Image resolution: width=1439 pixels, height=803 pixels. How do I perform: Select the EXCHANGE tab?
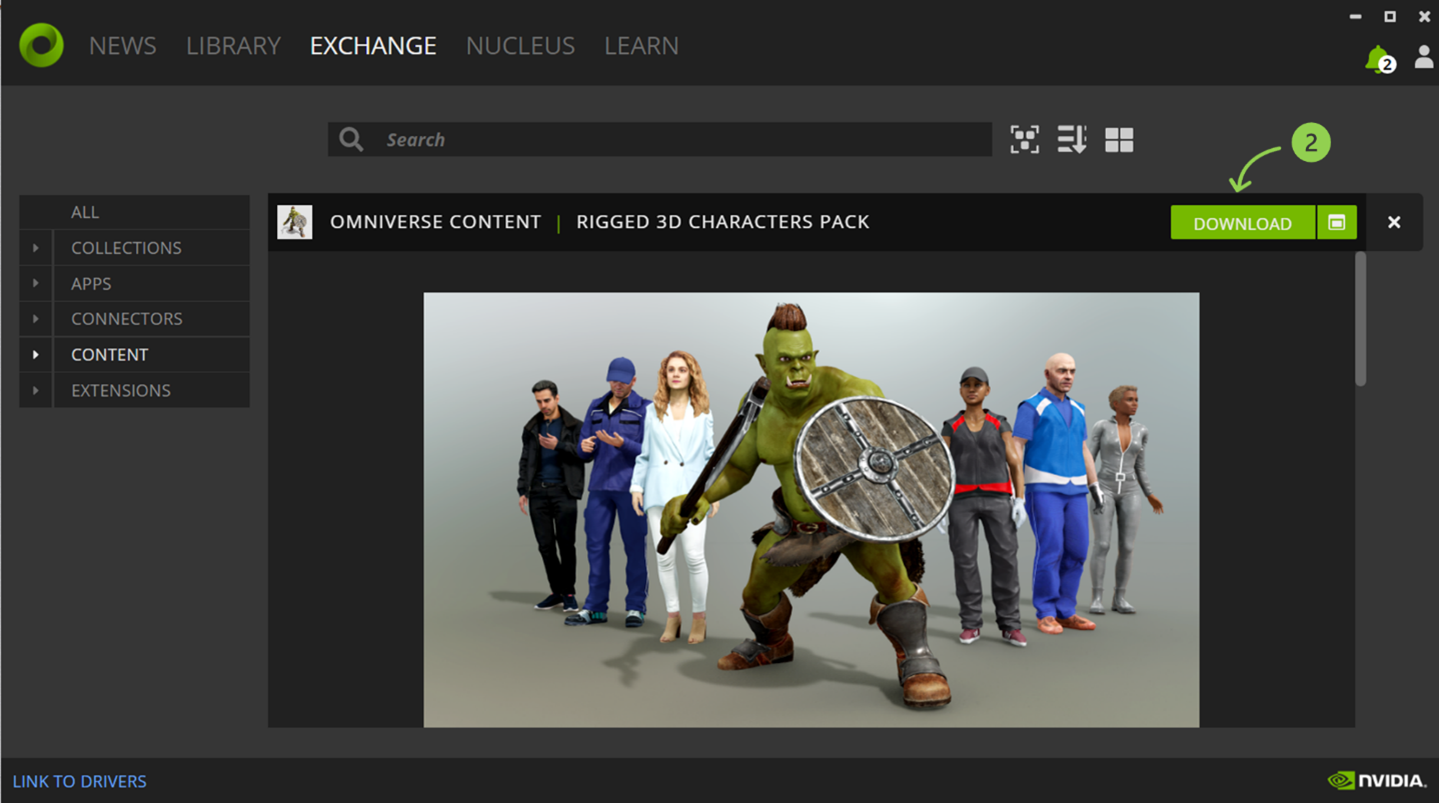coord(373,46)
